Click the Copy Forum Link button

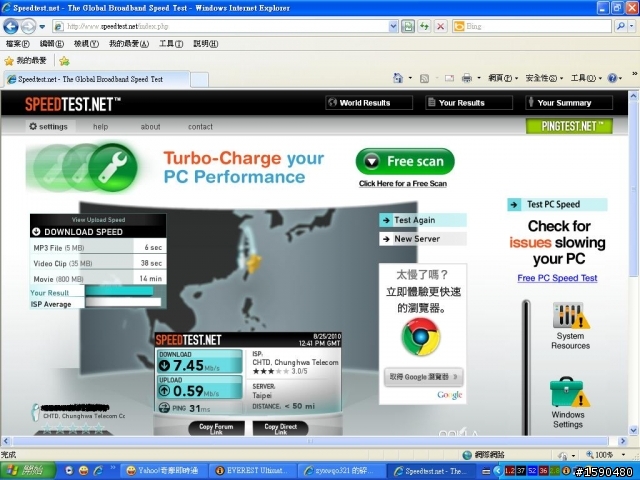(x=216, y=428)
